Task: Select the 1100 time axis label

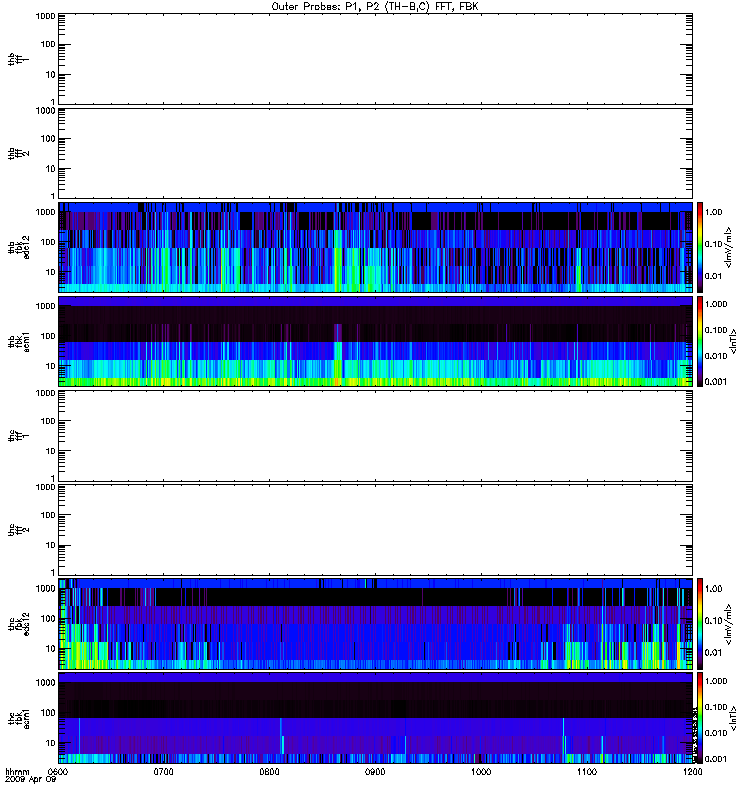Action: tap(587, 771)
